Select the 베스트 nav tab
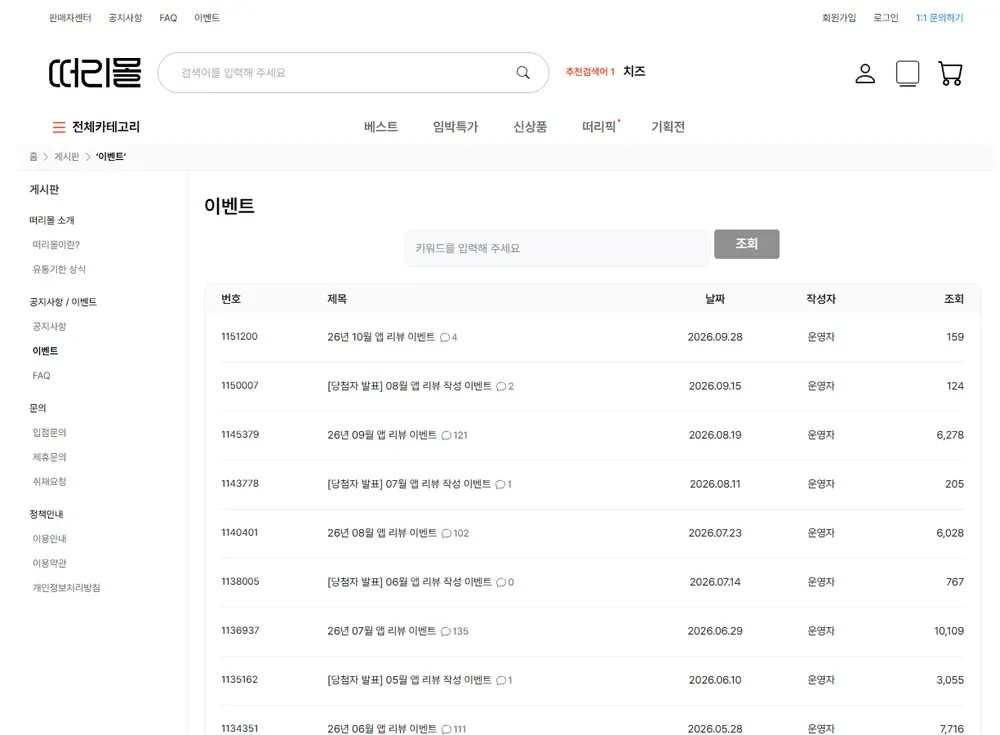Image resolution: width=1000 pixels, height=735 pixels. pos(381,127)
